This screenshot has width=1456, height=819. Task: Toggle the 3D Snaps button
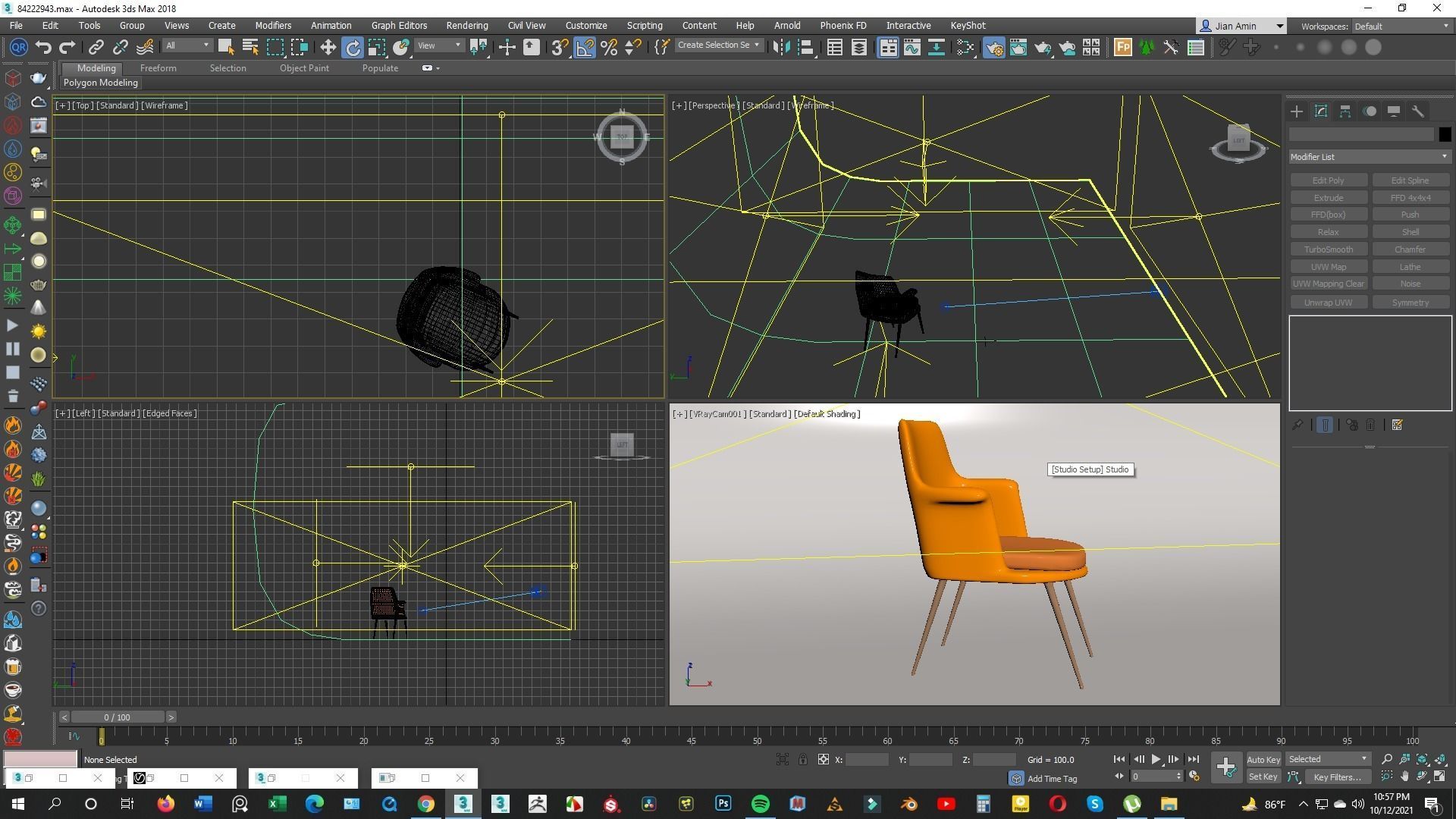click(560, 47)
